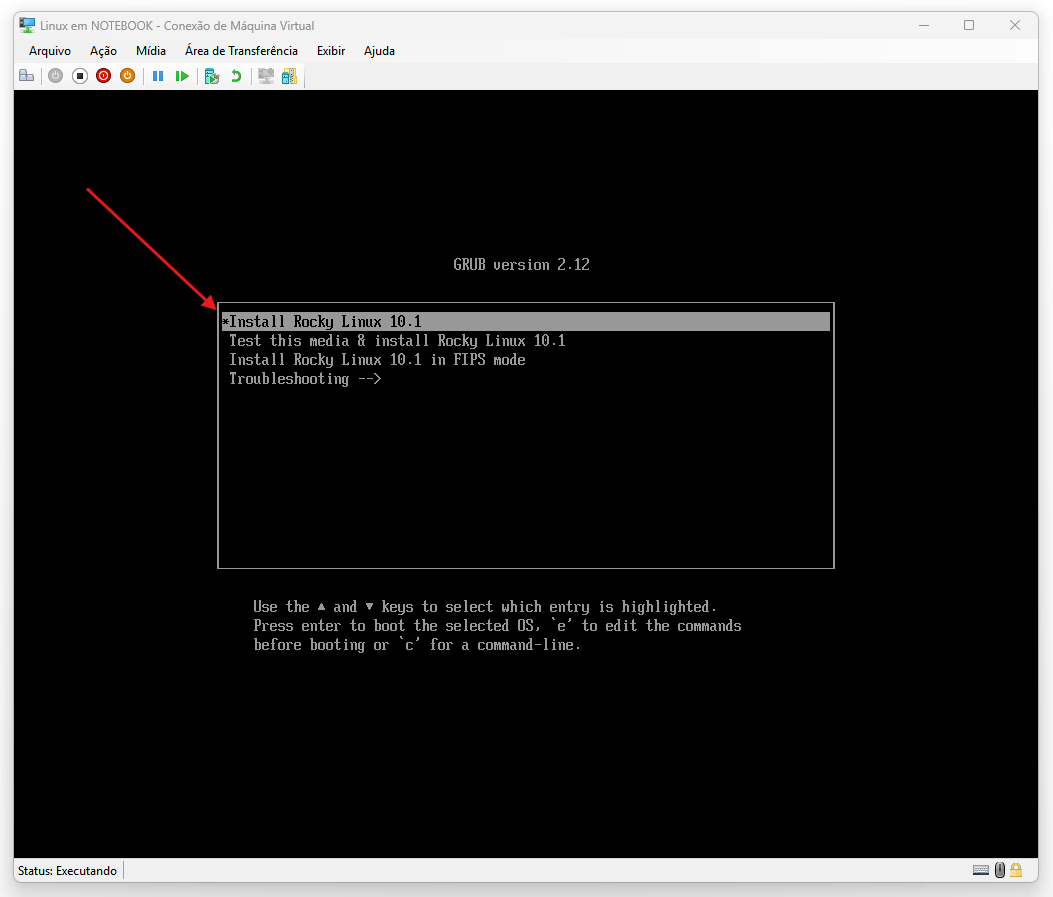Create a checkpoint using the toolbar icon
This screenshot has width=1053, height=897.
pos(211,76)
